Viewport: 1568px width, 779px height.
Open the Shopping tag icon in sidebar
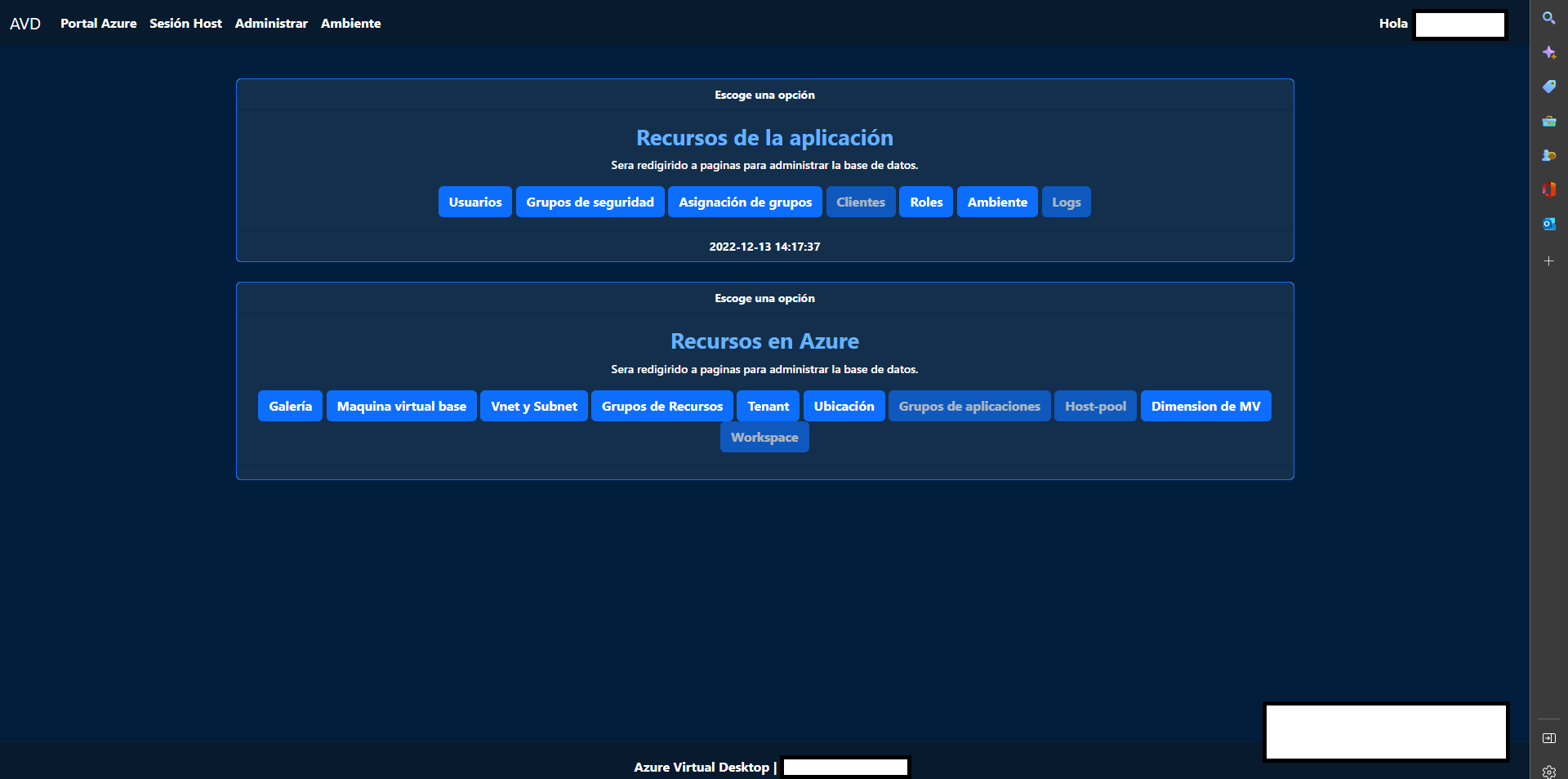pyautogui.click(x=1548, y=87)
